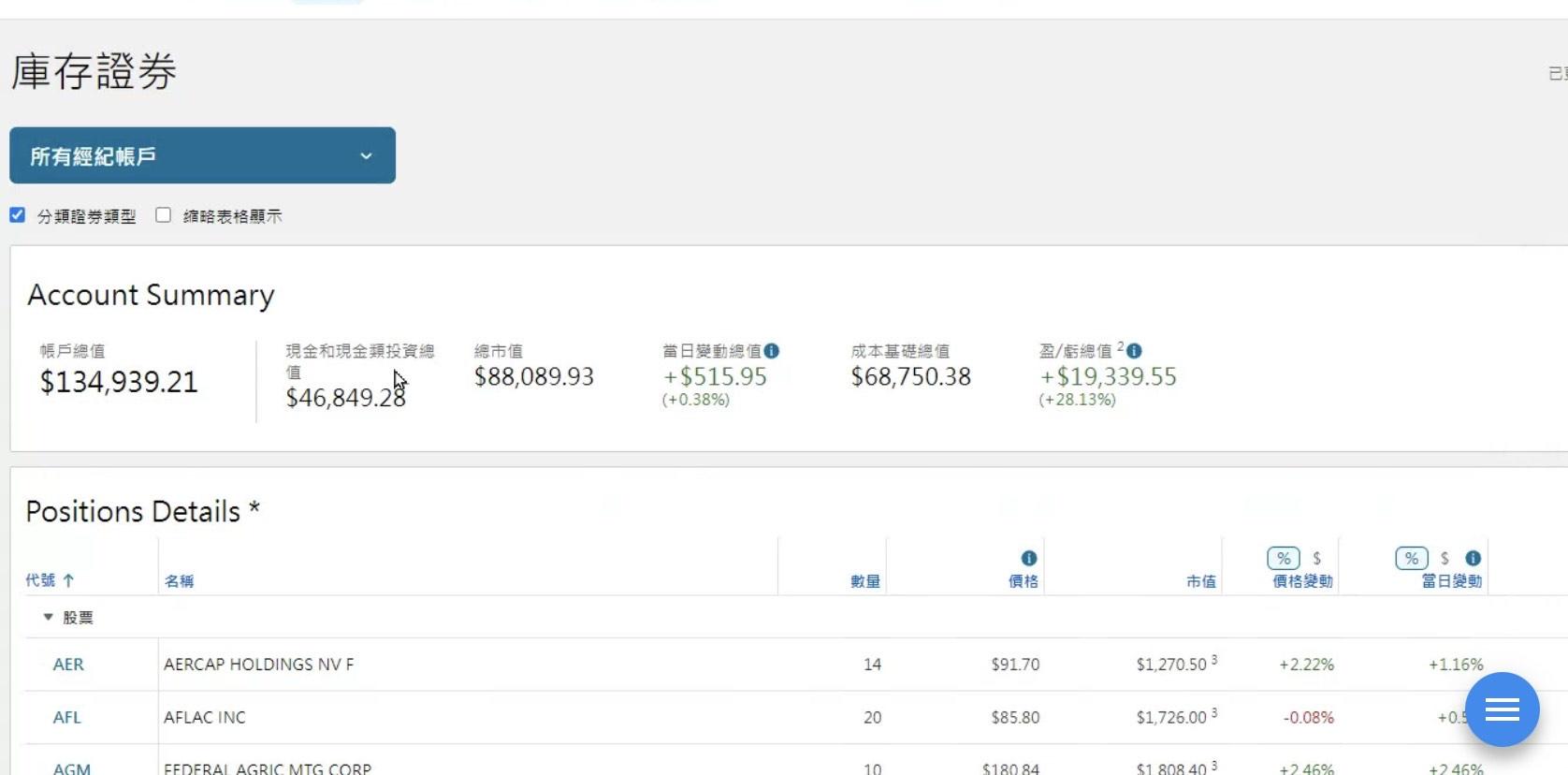Sort table by 數量 column header
This screenshot has height=775, width=1568.
865,581
